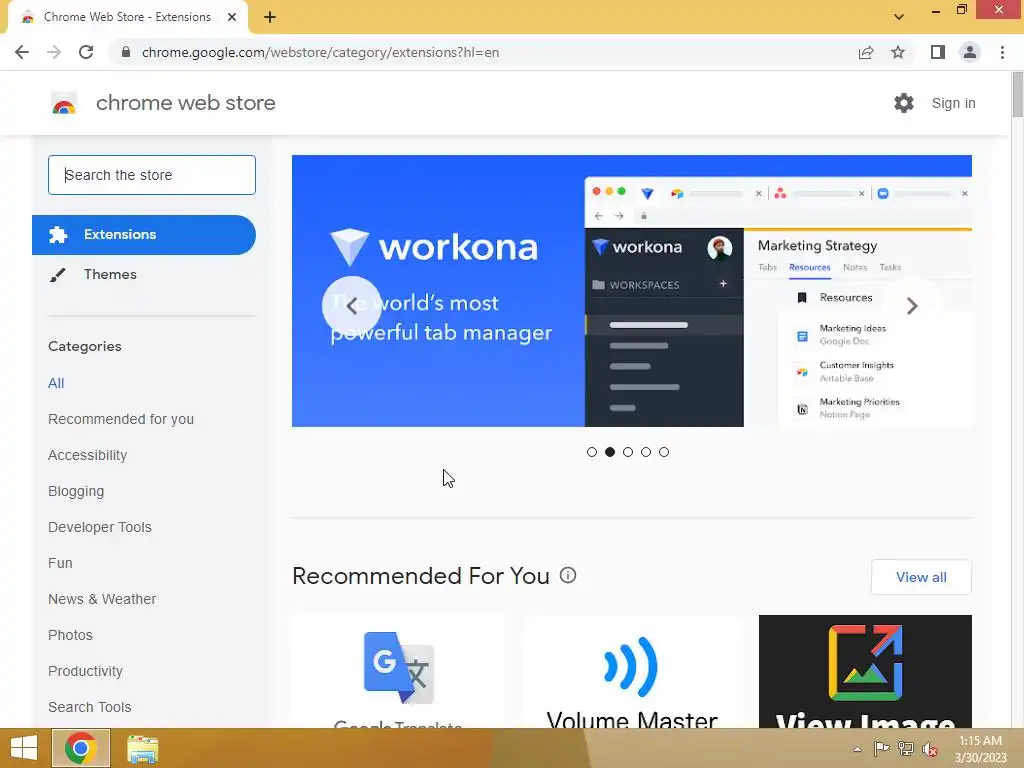Show previous carousel slide
This screenshot has width=1024, height=768.
tap(351, 306)
